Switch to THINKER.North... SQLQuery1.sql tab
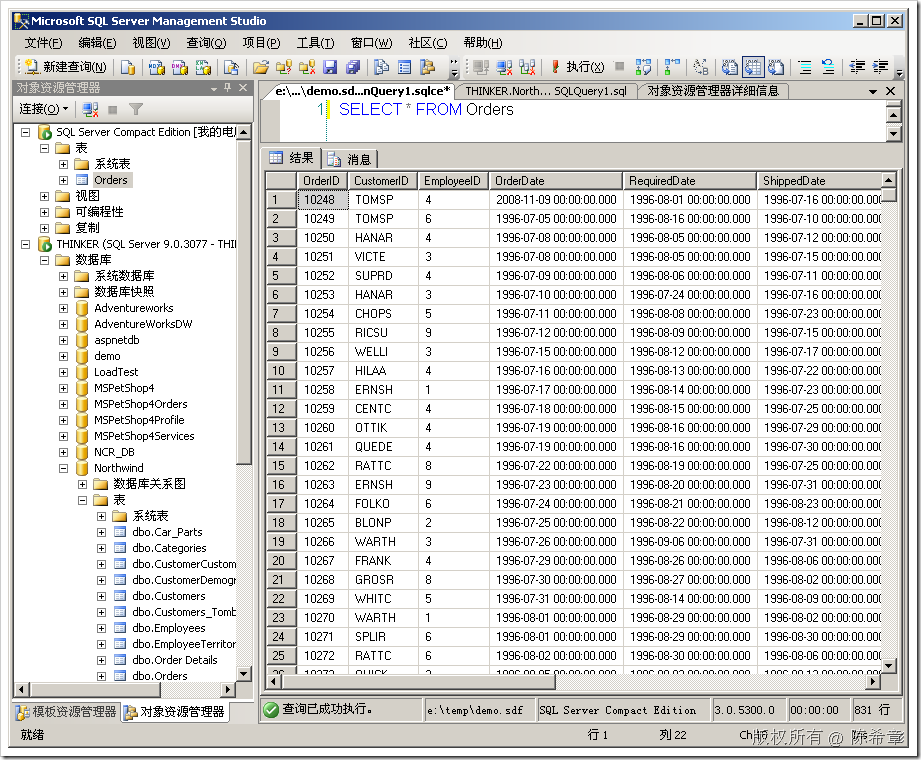Screen dimensions: 921x760 click(x=546, y=91)
